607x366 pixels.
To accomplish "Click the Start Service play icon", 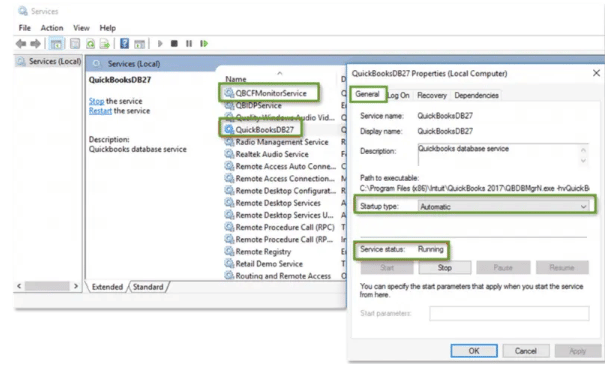I will coord(160,44).
